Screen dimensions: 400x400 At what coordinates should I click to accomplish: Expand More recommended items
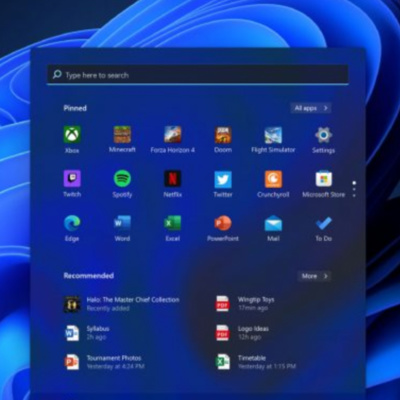click(x=314, y=276)
